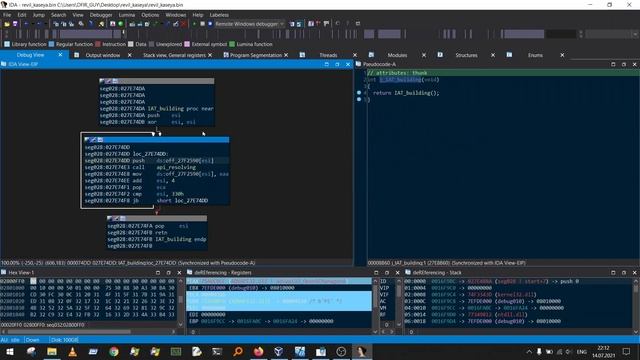The height and width of the screenshot is (360, 640).
Task: Click the save database icon
Action: click(x=15, y=24)
